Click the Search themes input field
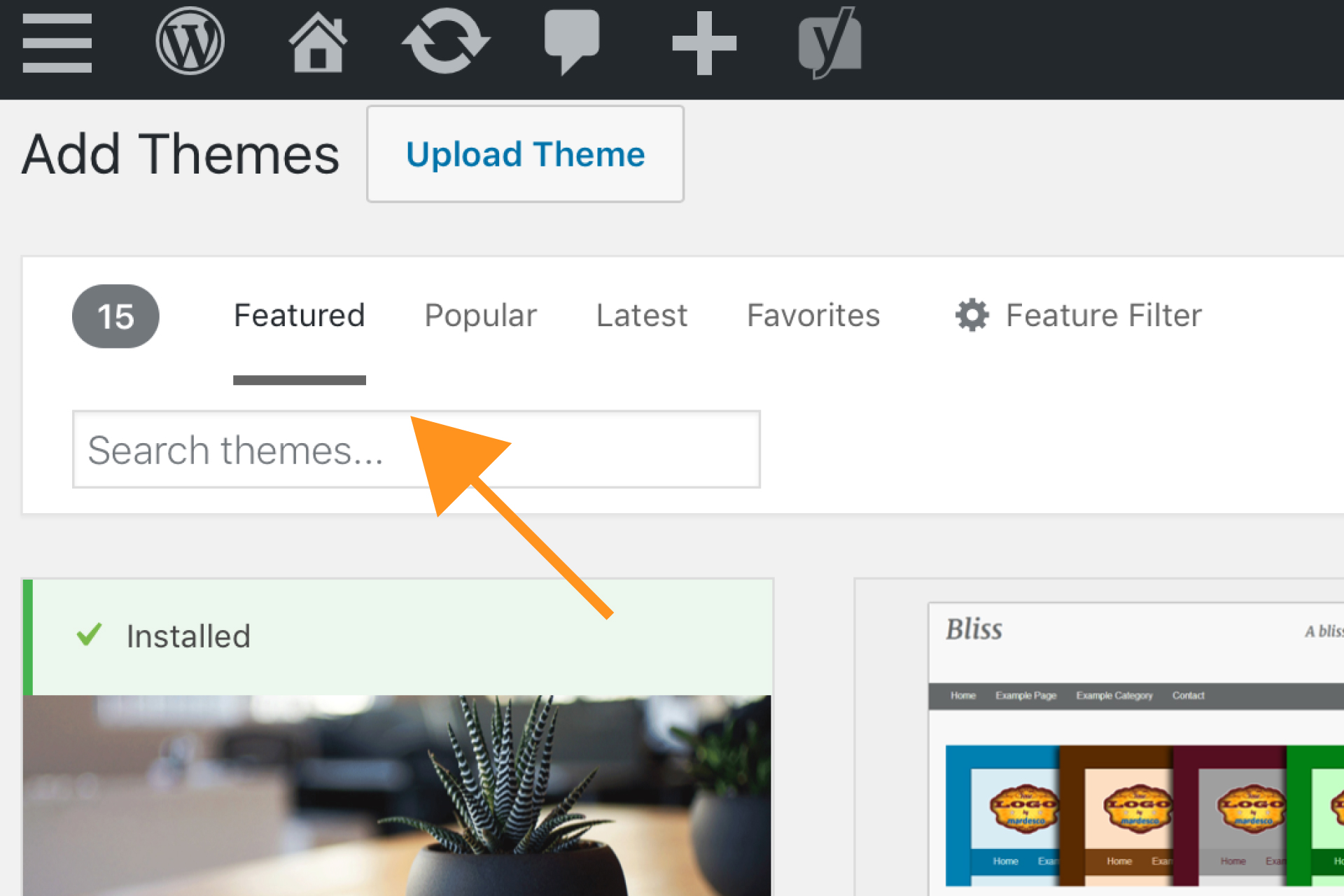 [x=415, y=450]
